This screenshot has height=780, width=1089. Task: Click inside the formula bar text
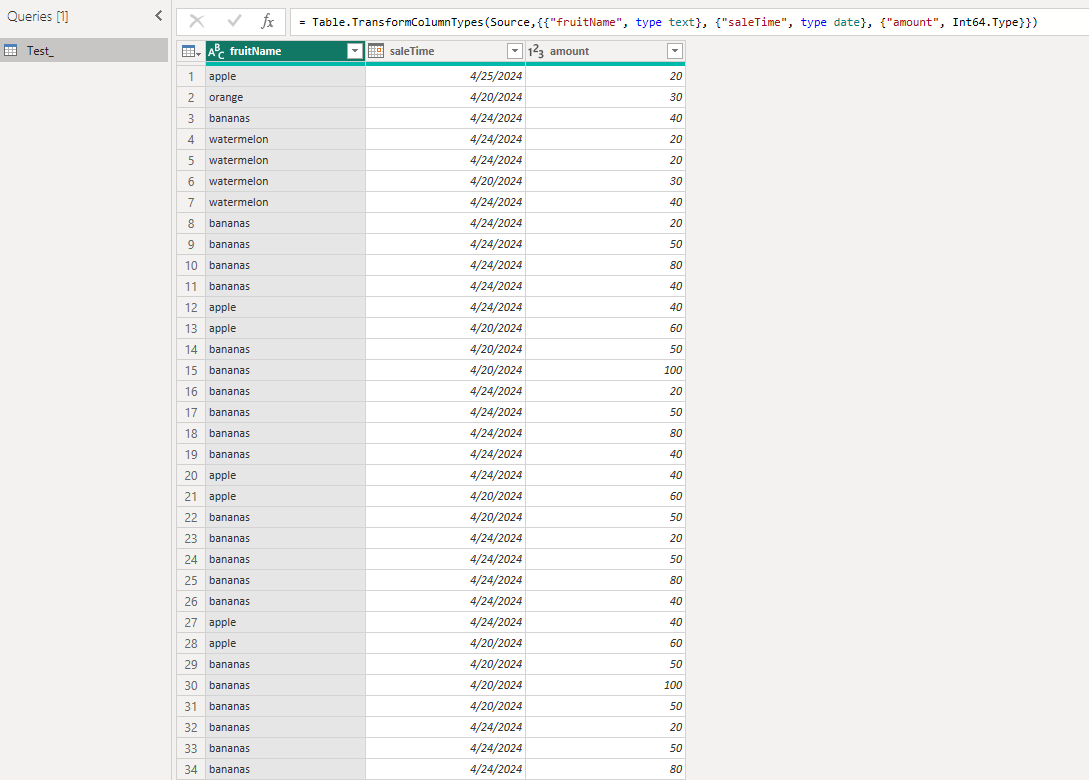[x=667, y=22]
